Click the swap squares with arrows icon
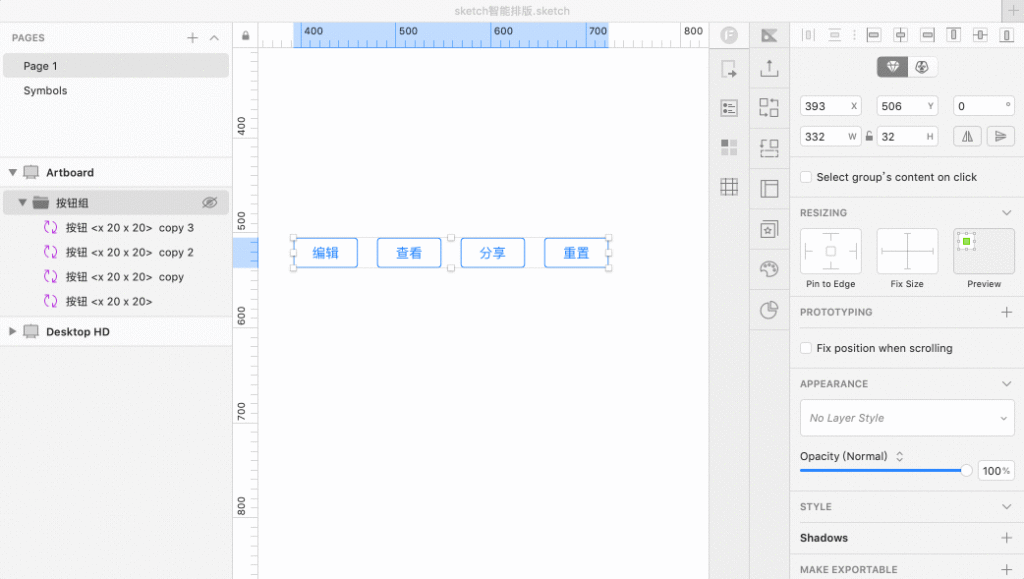1024x579 pixels. [769, 108]
